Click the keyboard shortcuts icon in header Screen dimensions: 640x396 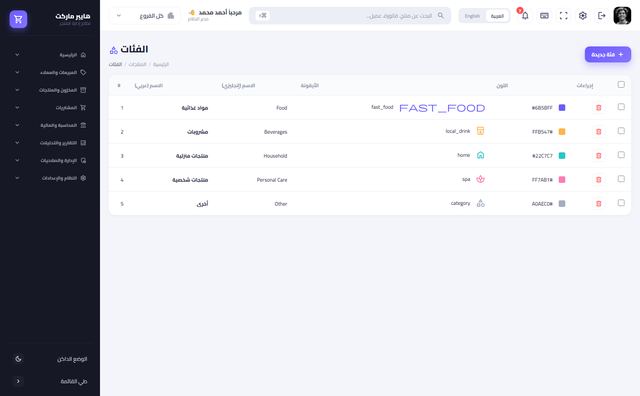point(544,16)
